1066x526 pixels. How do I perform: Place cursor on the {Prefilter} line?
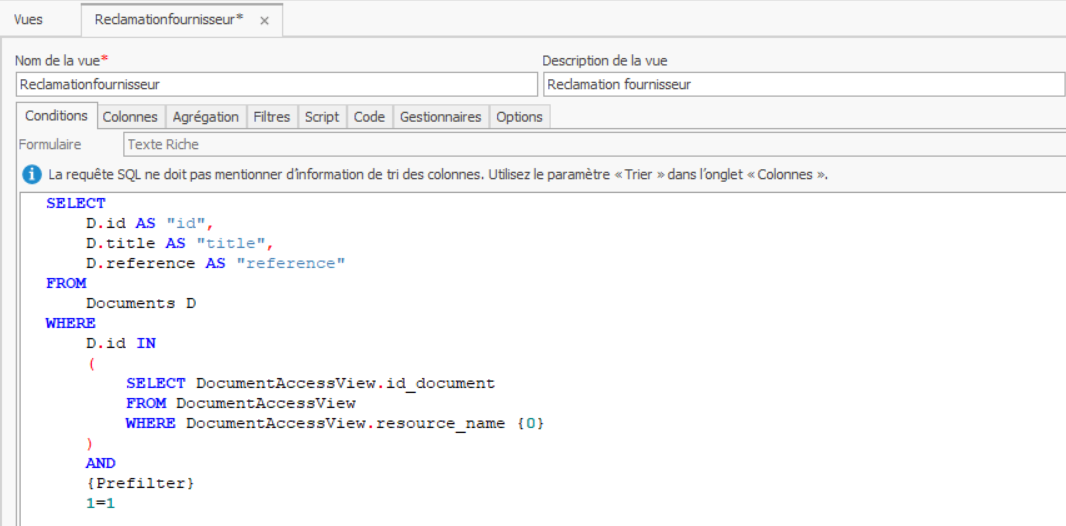point(140,483)
